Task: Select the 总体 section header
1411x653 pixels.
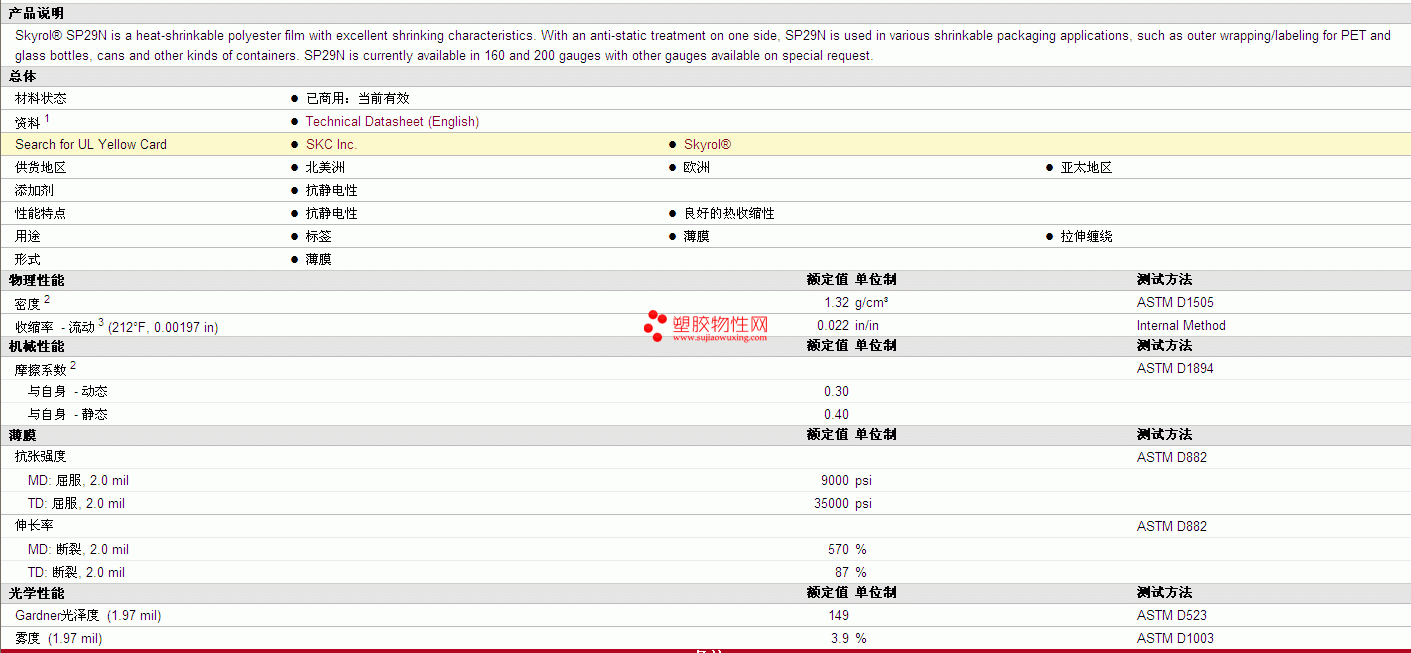Action: [x=22, y=77]
